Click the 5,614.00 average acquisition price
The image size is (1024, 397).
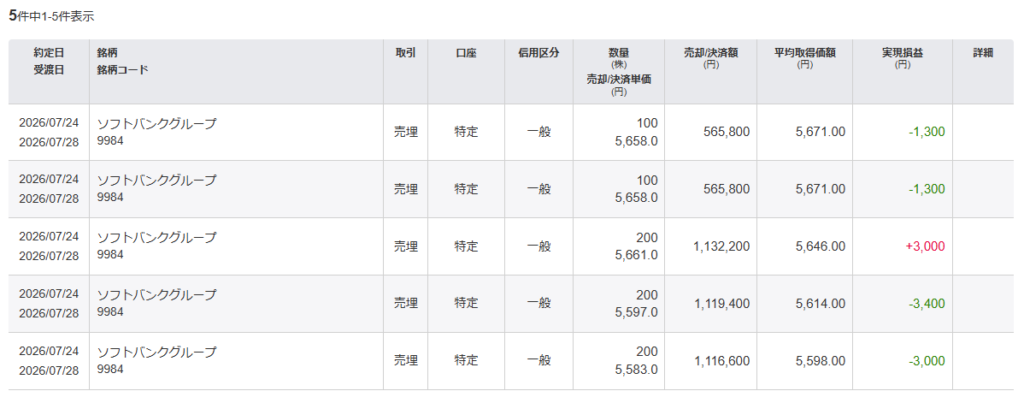820,304
